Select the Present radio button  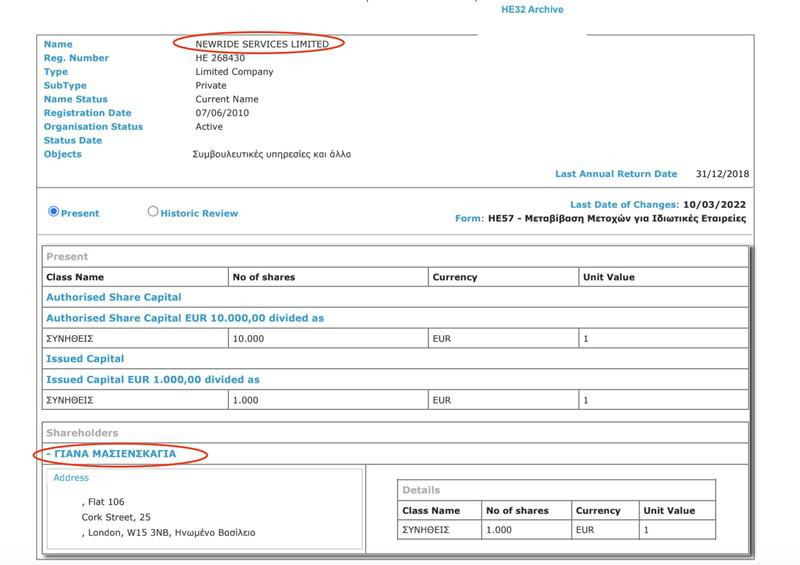pyautogui.click(x=54, y=211)
